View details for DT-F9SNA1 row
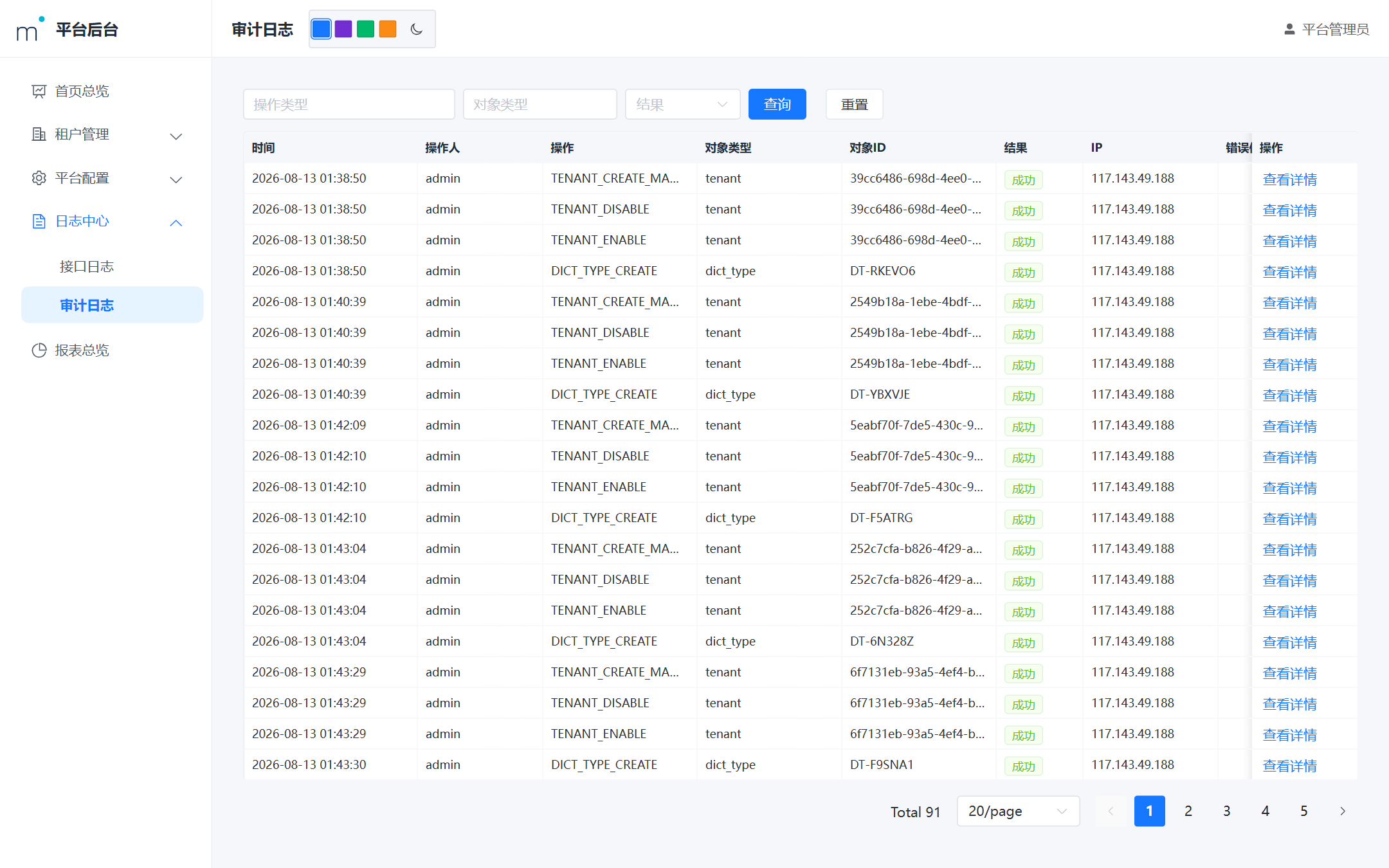 (x=1289, y=766)
